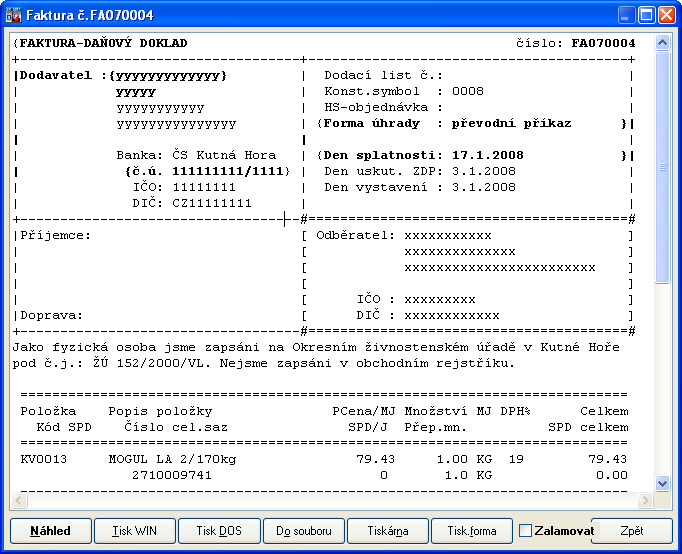The height and width of the screenshot is (554, 682).
Task: Click account number 111111111/1111
Action: click(x=228, y=171)
